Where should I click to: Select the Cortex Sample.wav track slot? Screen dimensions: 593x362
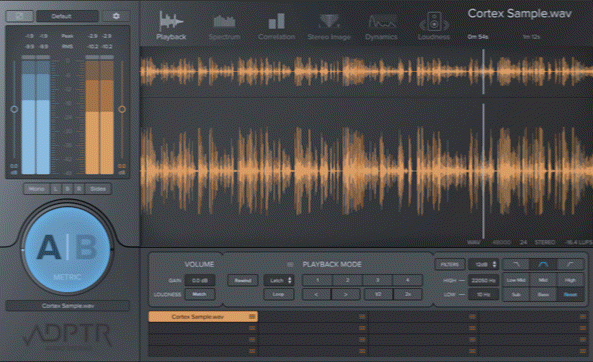click(203, 317)
